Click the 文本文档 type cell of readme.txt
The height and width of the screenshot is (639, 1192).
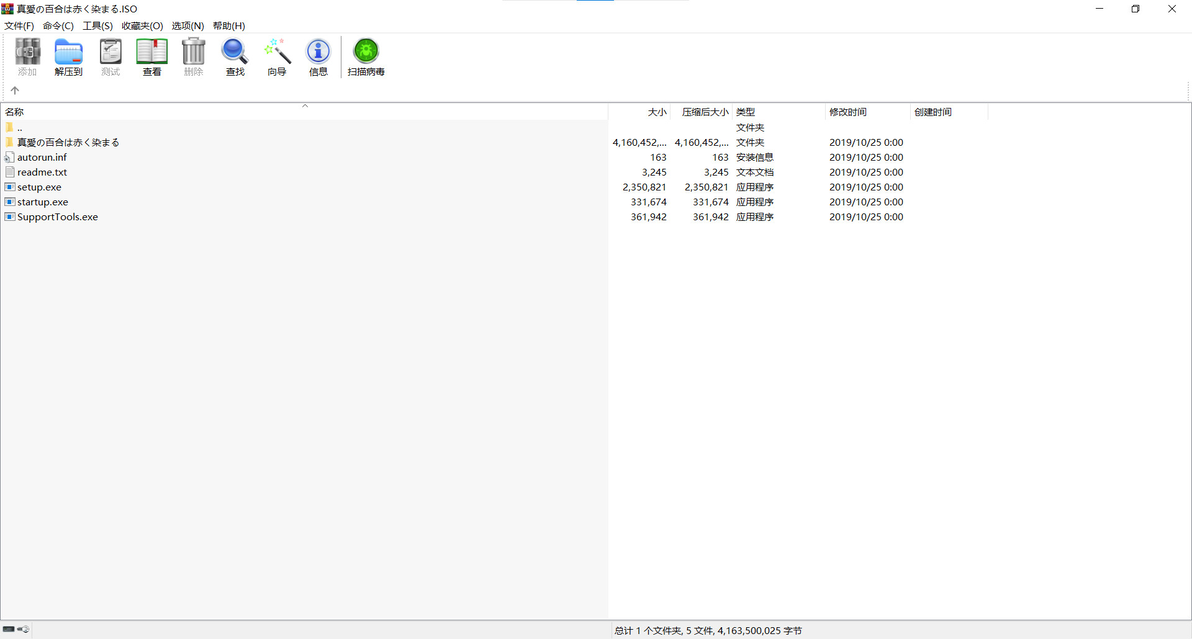point(755,172)
